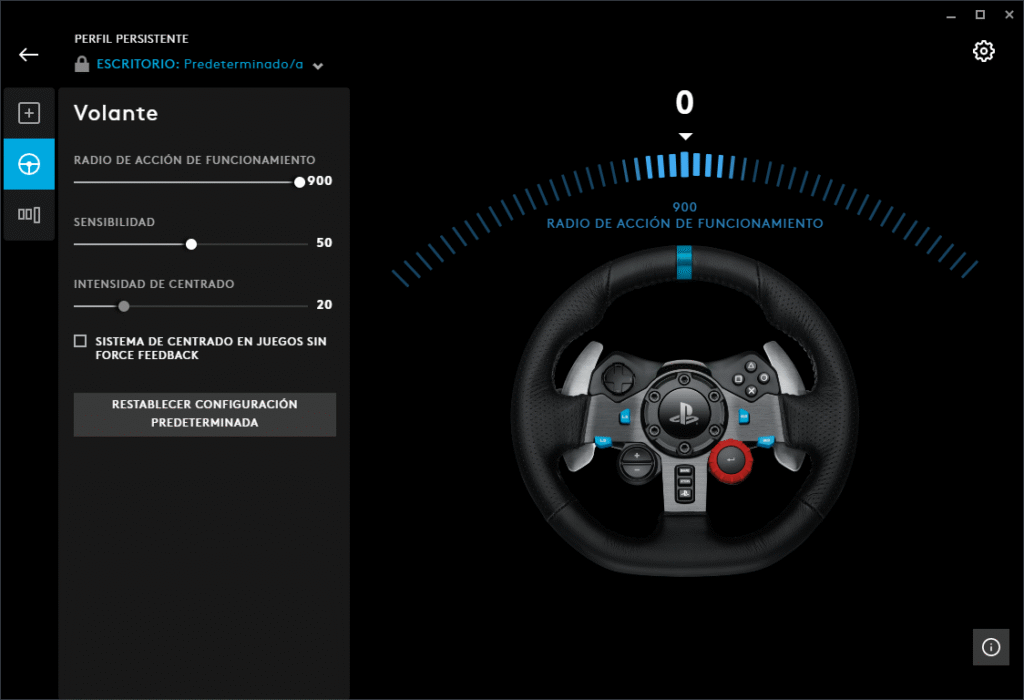Click the SENSIBILIDAD slider handle
The width and height of the screenshot is (1024, 700).
tap(190, 243)
